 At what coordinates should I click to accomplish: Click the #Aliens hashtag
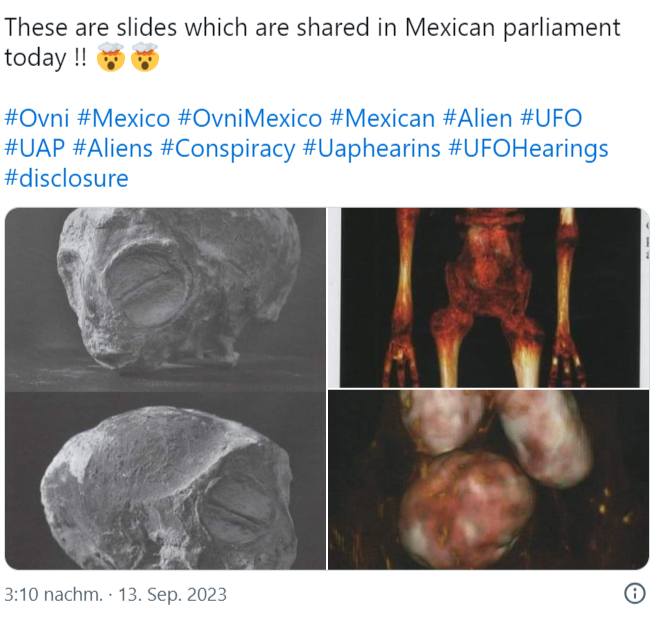113,148
